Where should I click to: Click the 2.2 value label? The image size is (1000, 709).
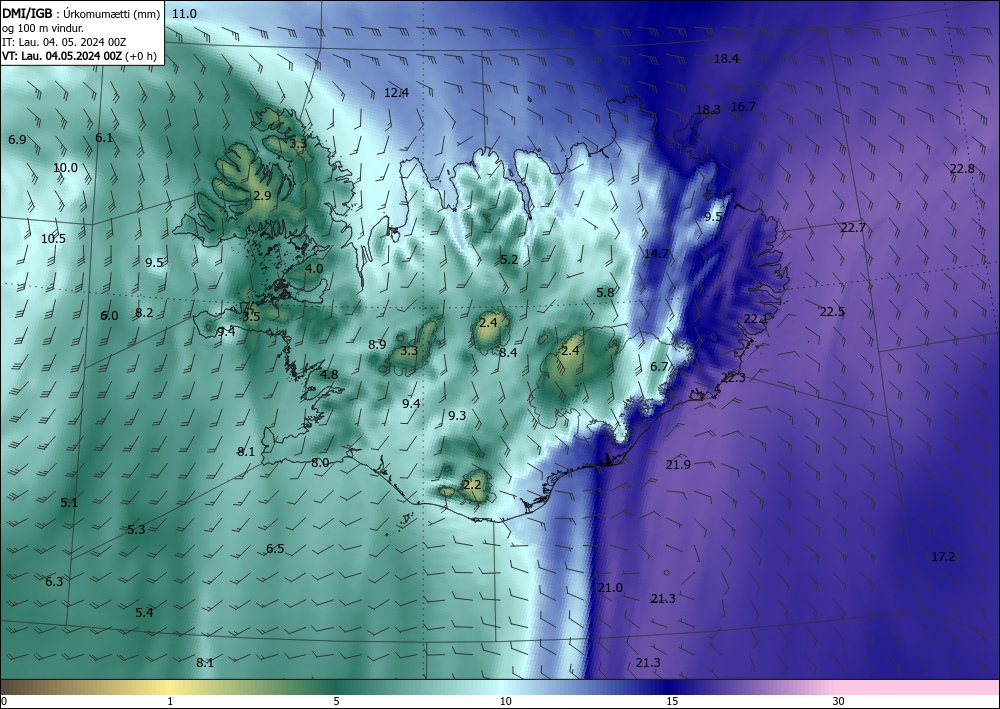click(x=472, y=484)
